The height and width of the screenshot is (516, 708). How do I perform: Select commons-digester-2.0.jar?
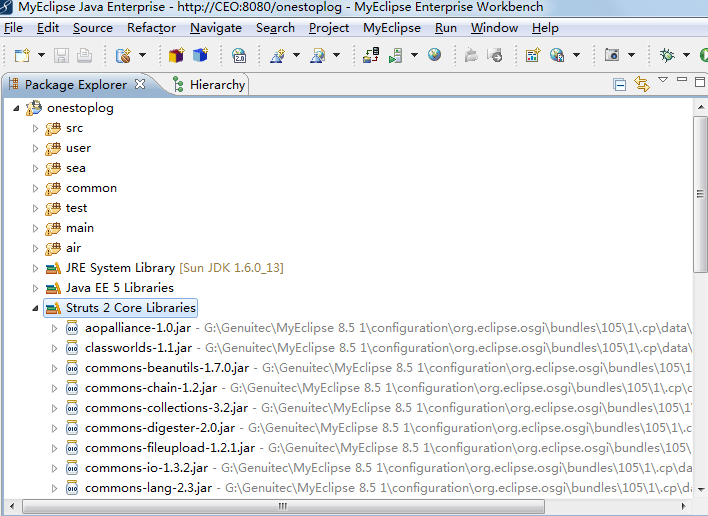[x=160, y=428]
